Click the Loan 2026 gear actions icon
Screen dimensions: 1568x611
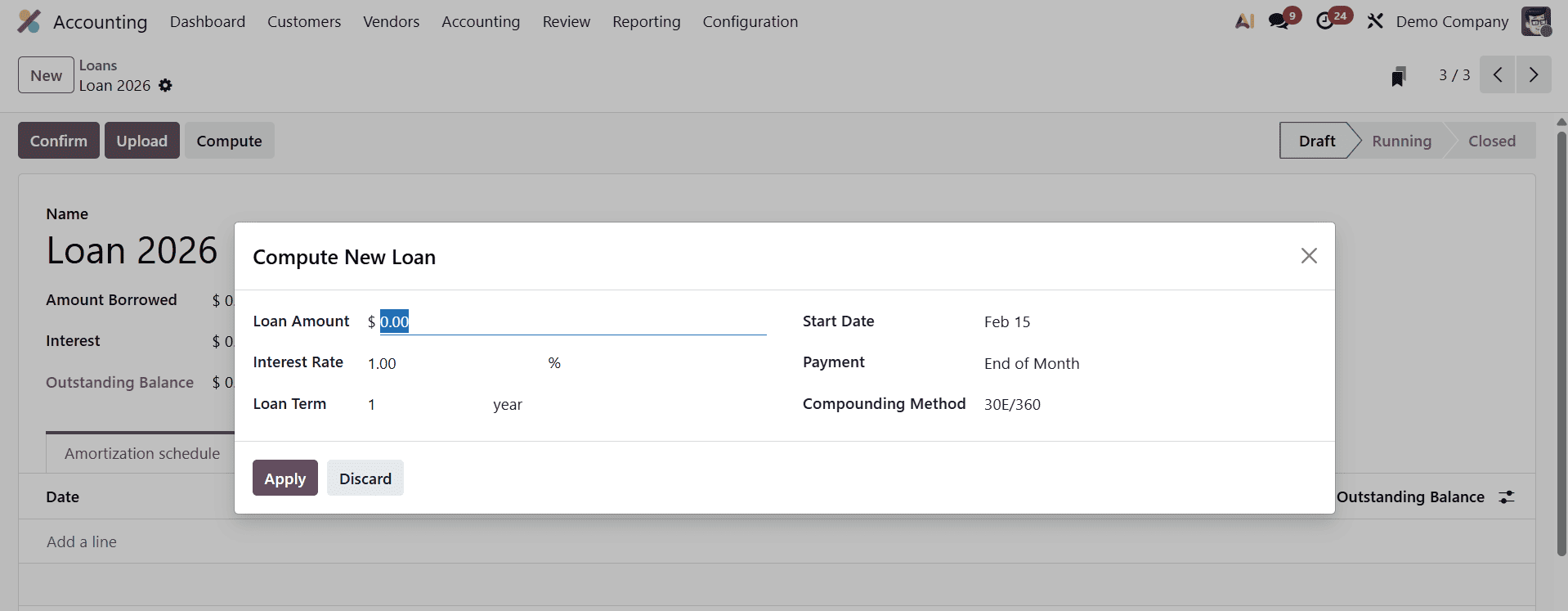(x=165, y=86)
